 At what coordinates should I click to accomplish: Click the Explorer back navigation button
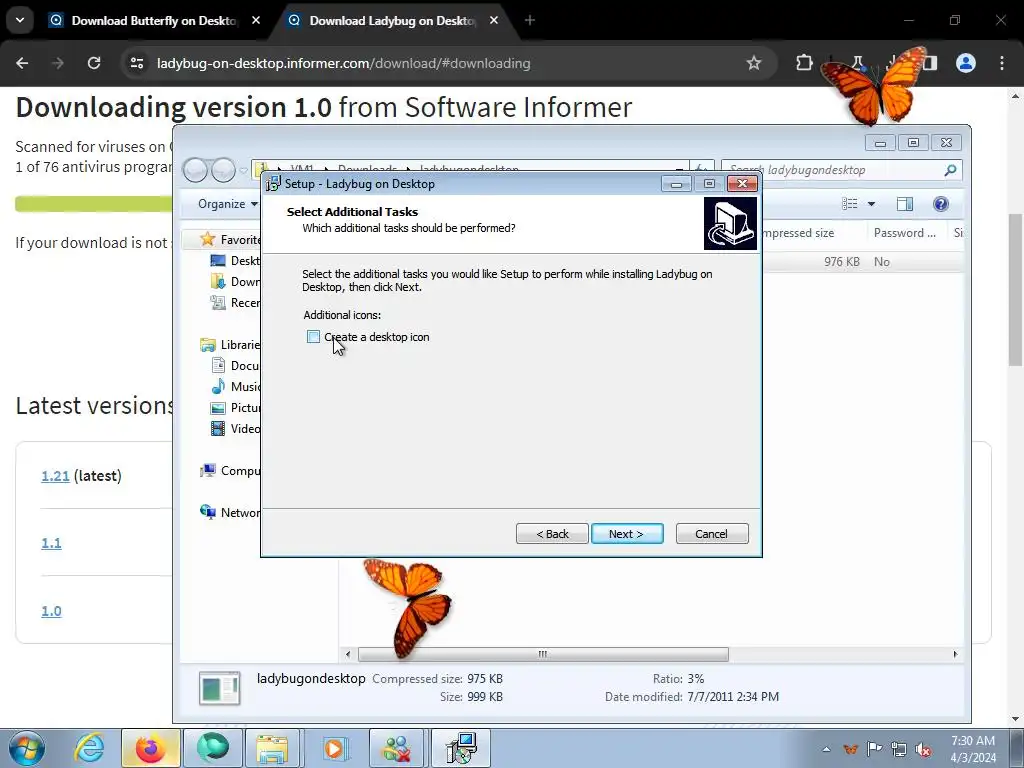click(x=196, y=170)
